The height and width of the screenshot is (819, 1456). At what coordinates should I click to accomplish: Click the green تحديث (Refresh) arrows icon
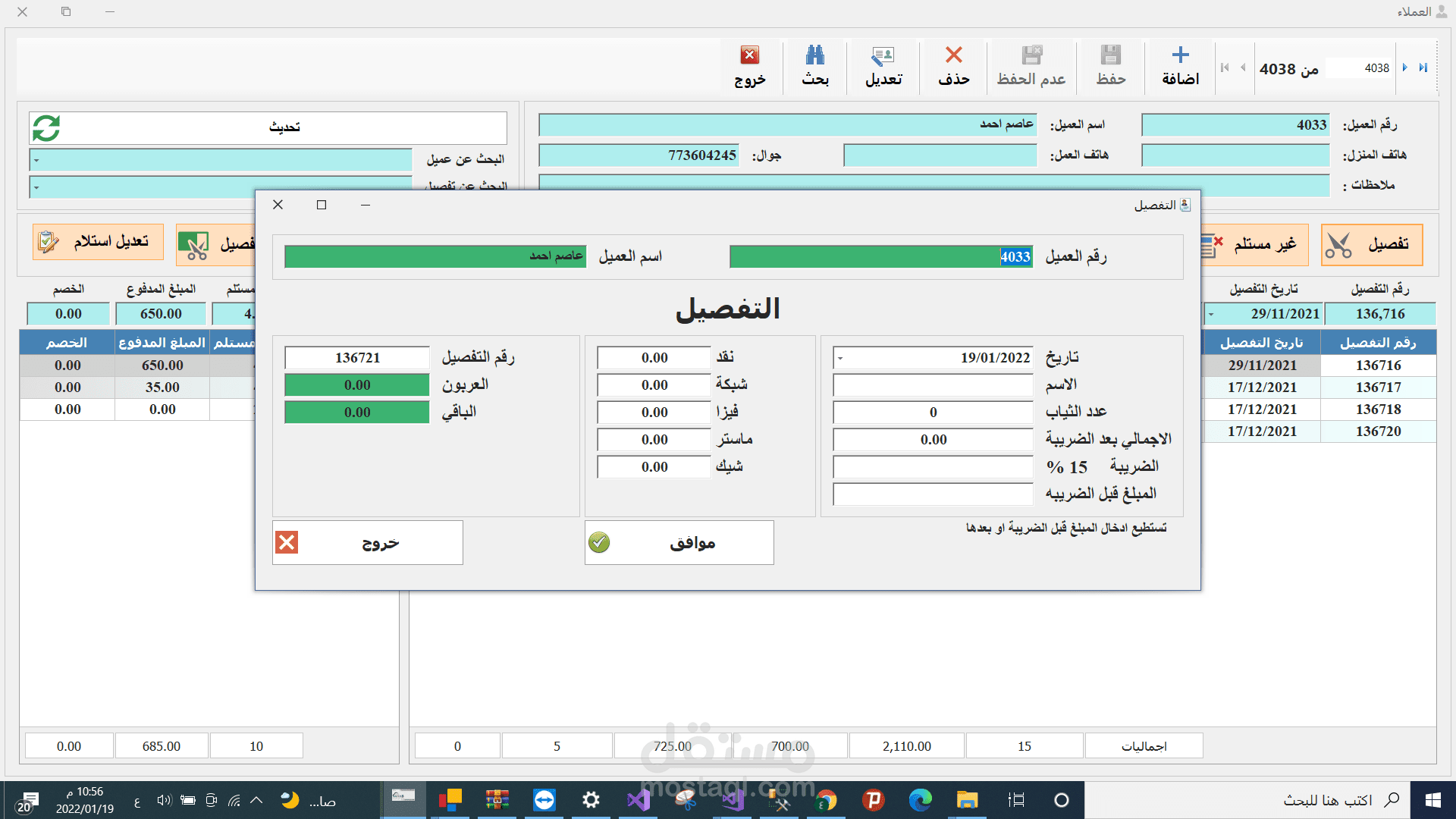click(46, 128)
